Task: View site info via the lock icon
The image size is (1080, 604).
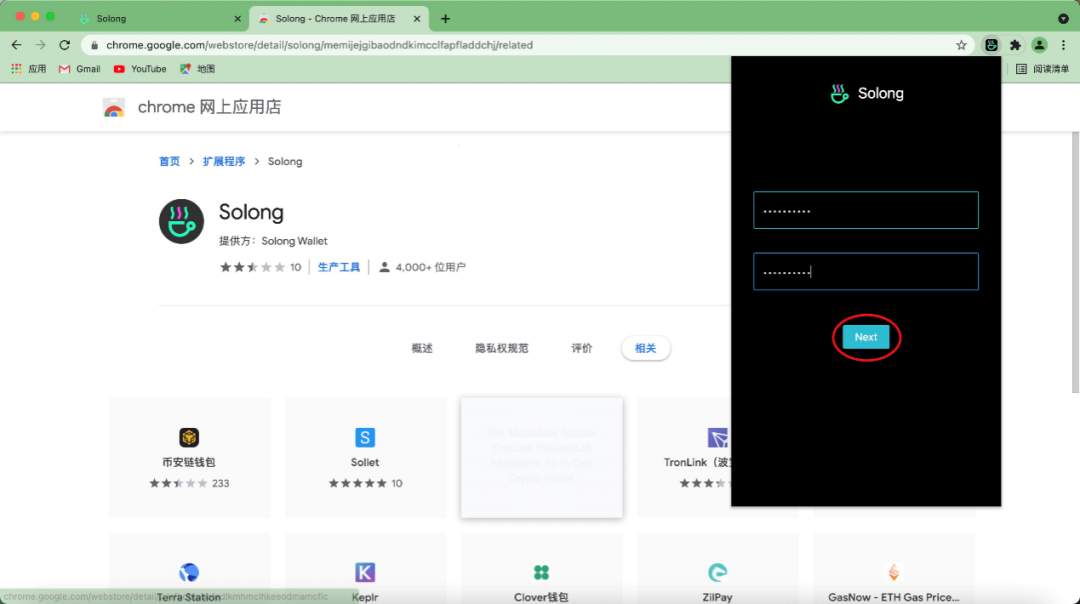Action: (94, 45)
